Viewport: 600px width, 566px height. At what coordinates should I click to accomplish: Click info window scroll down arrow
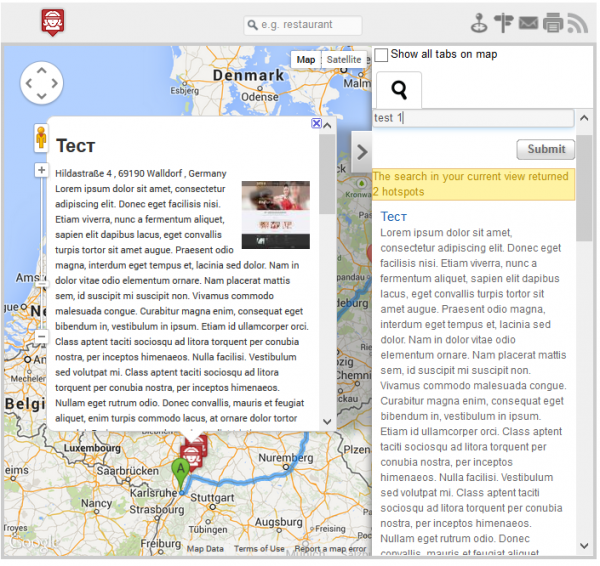click(327, 422)
